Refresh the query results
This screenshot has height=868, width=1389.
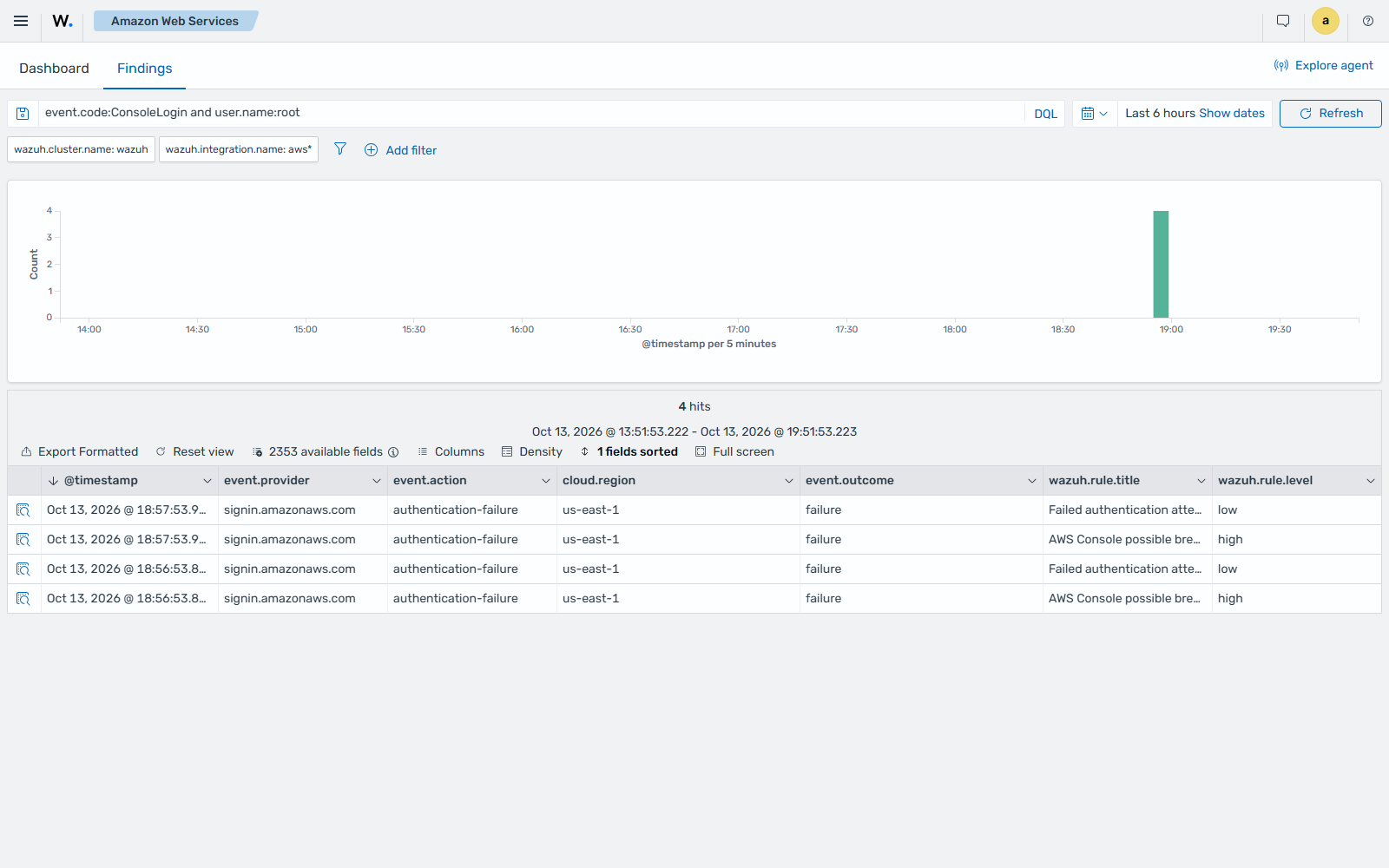coord(1330,114)
